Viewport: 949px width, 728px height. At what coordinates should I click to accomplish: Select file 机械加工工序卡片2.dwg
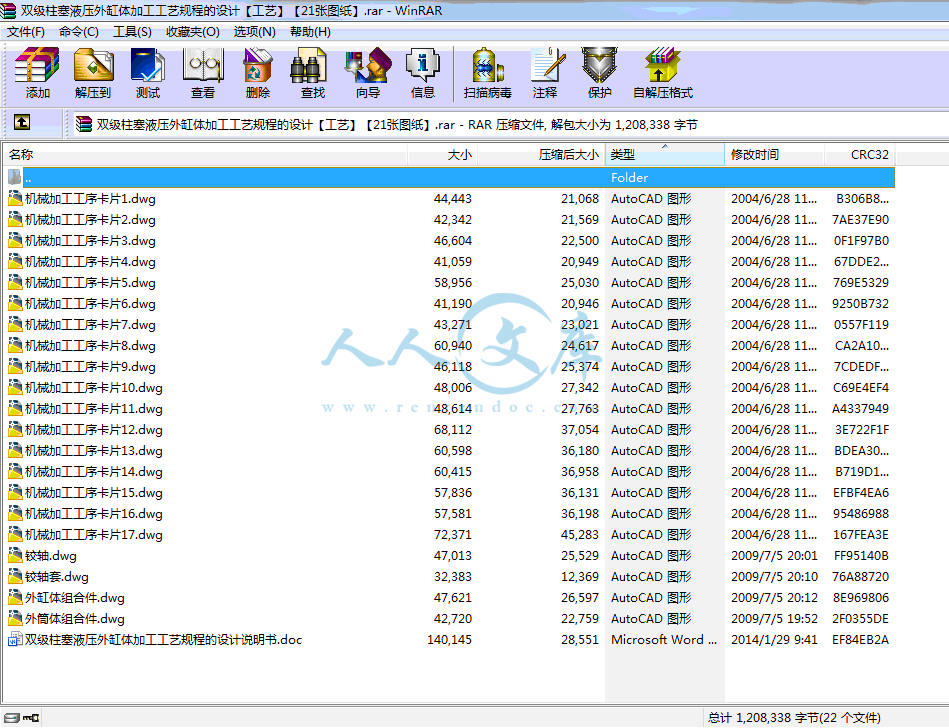point(90,220)
